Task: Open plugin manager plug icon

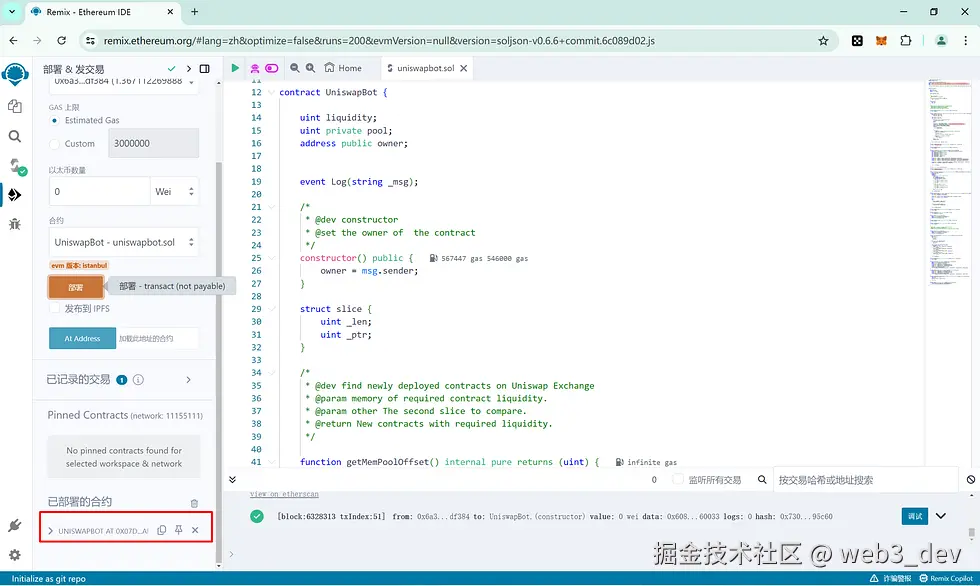Action: (x=15, y=525)
